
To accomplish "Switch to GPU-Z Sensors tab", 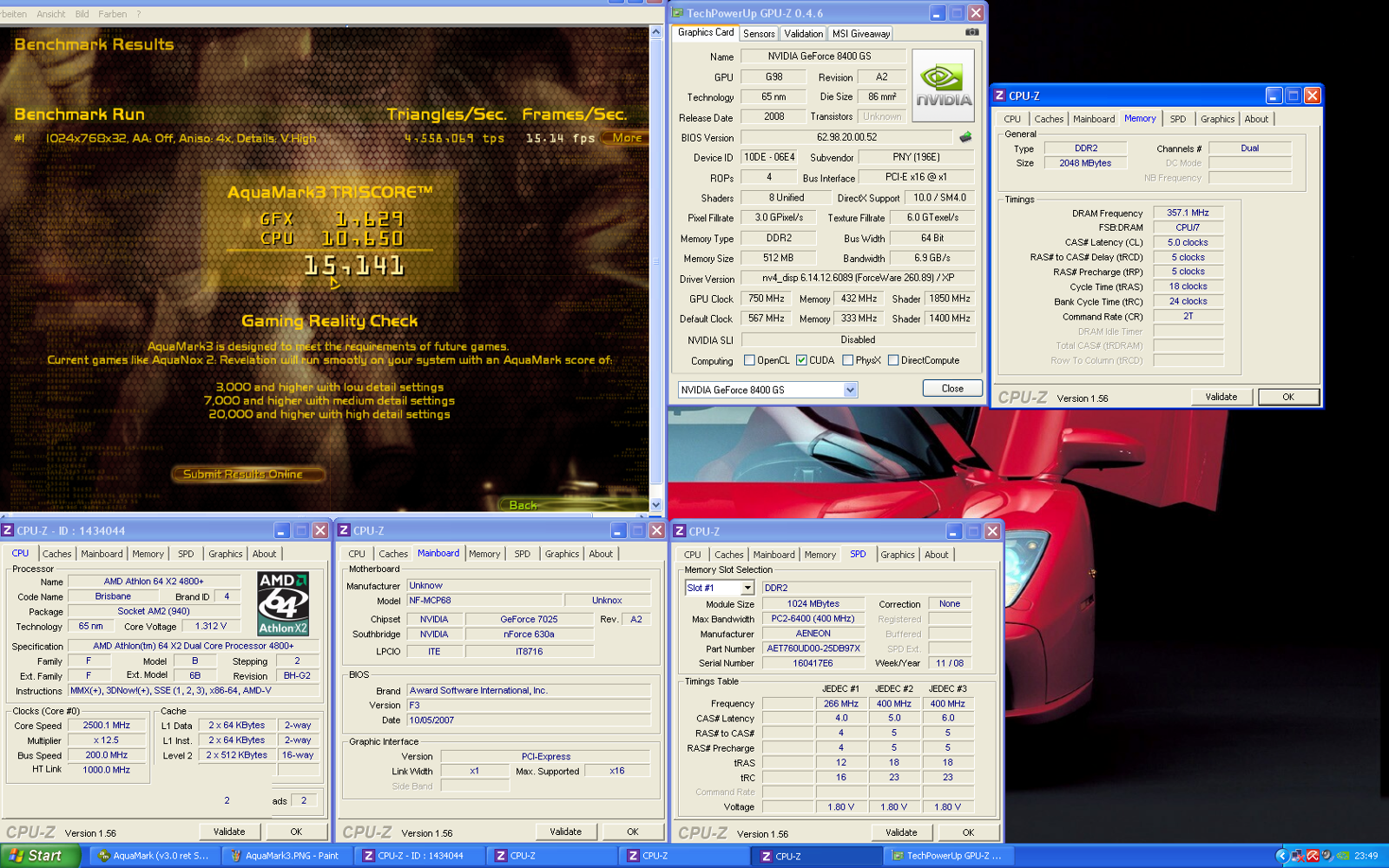I will pyautogui.click(x=759, y=34).
